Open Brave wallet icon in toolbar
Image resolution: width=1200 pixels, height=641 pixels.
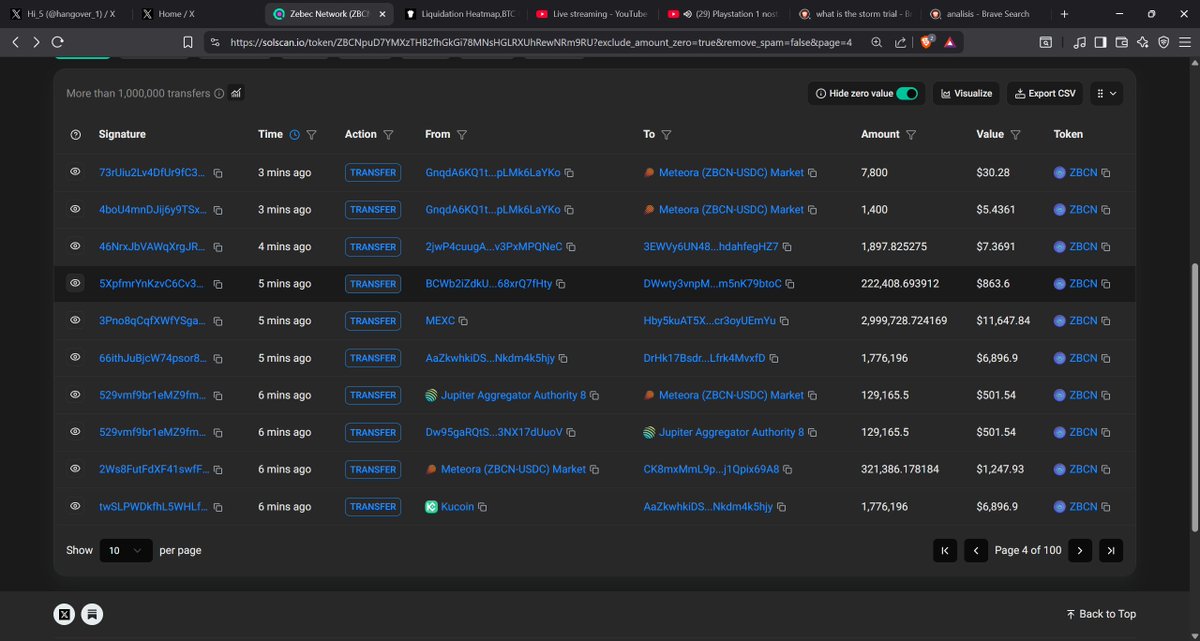pyautogui.click(x=1121, y=43)
